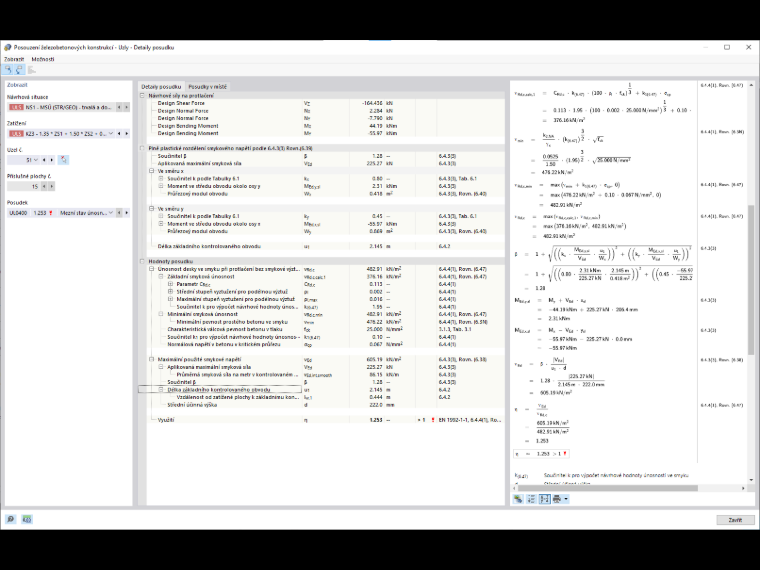Click the export image icon below formula panel
Image resolution: width=760 pixels, height=570 pixels.
[518, 499]
